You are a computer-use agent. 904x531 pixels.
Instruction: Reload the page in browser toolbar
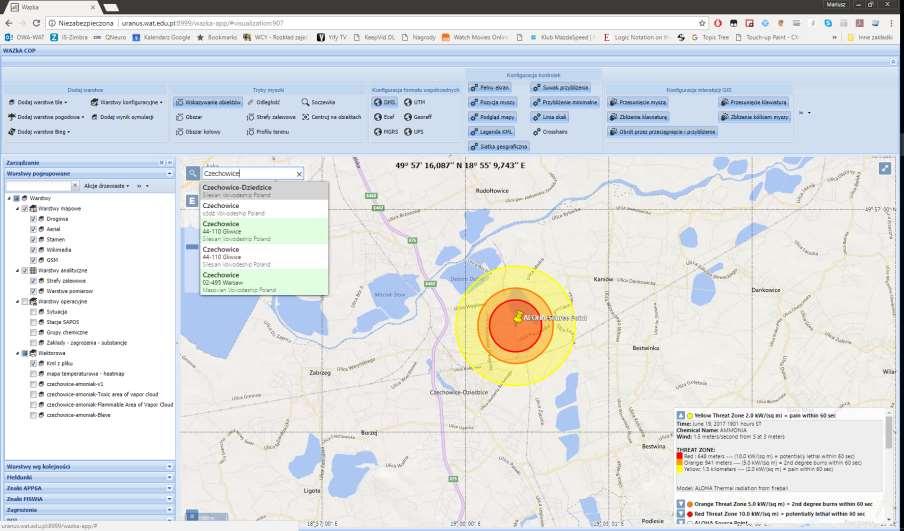36,23
